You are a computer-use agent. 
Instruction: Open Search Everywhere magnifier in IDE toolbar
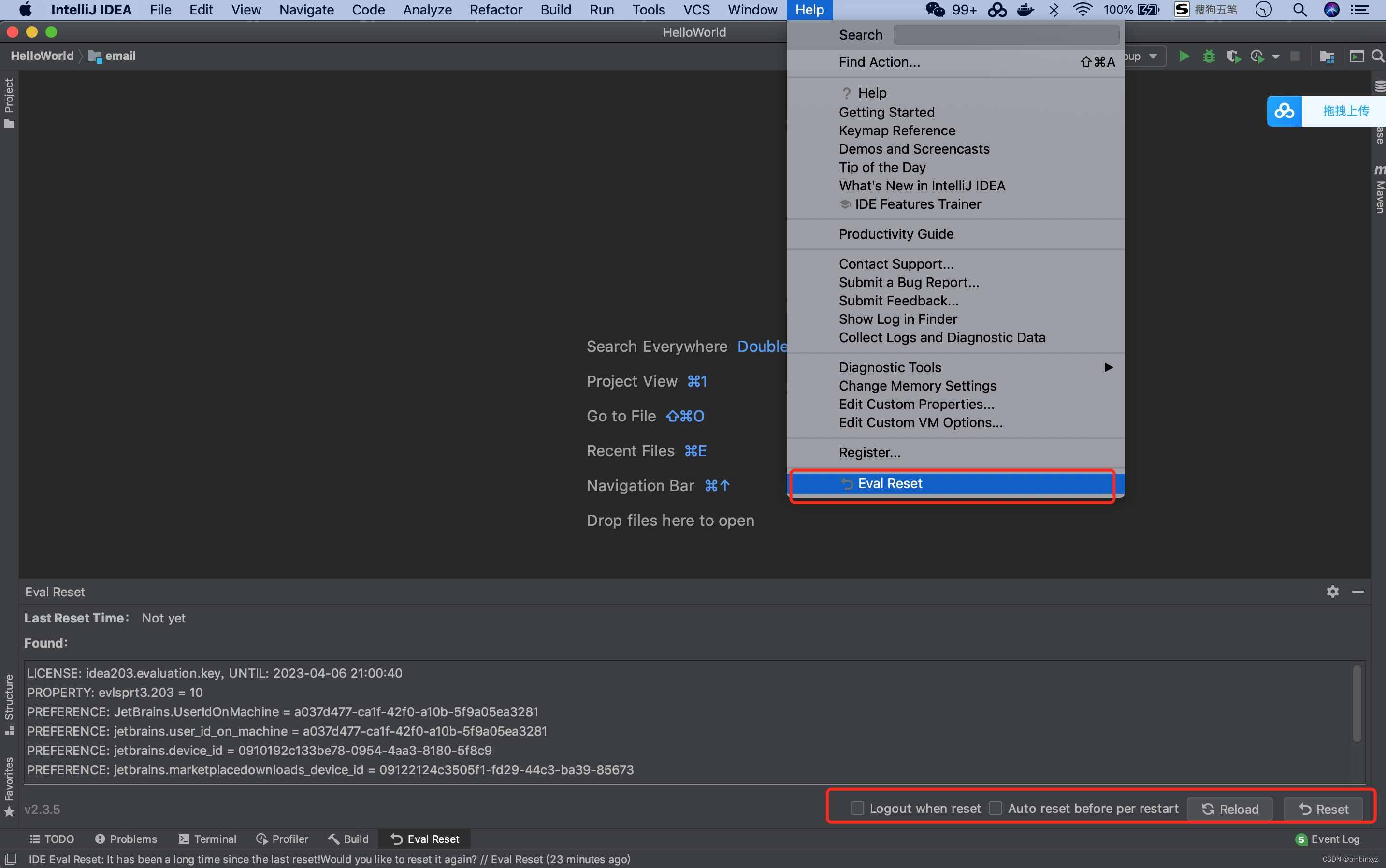coord(1378,56)
